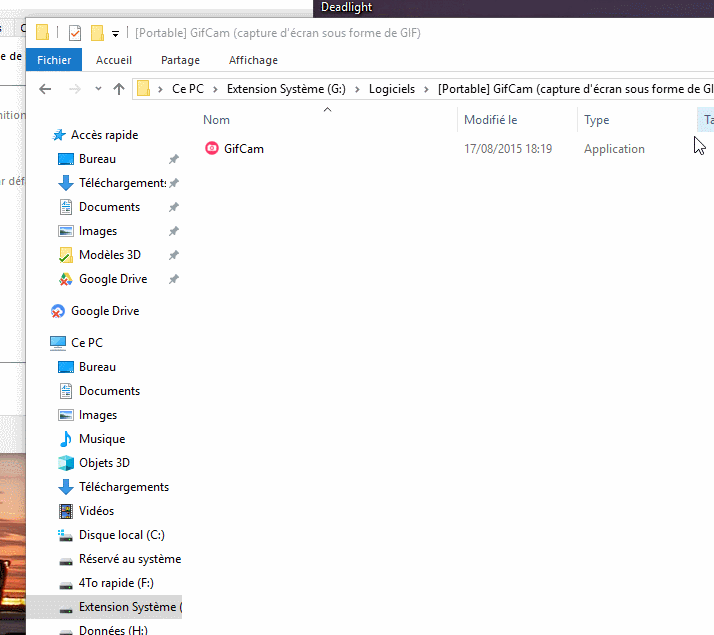Click the pin icon next to Images

pos(173,231)
